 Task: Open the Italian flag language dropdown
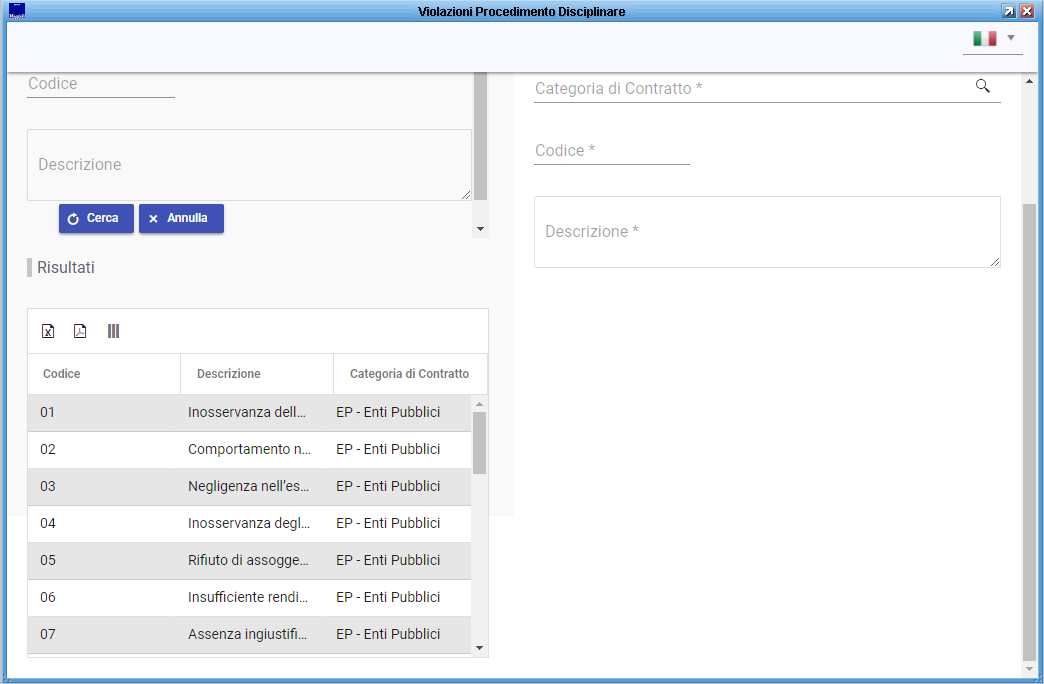coord(993,39)
